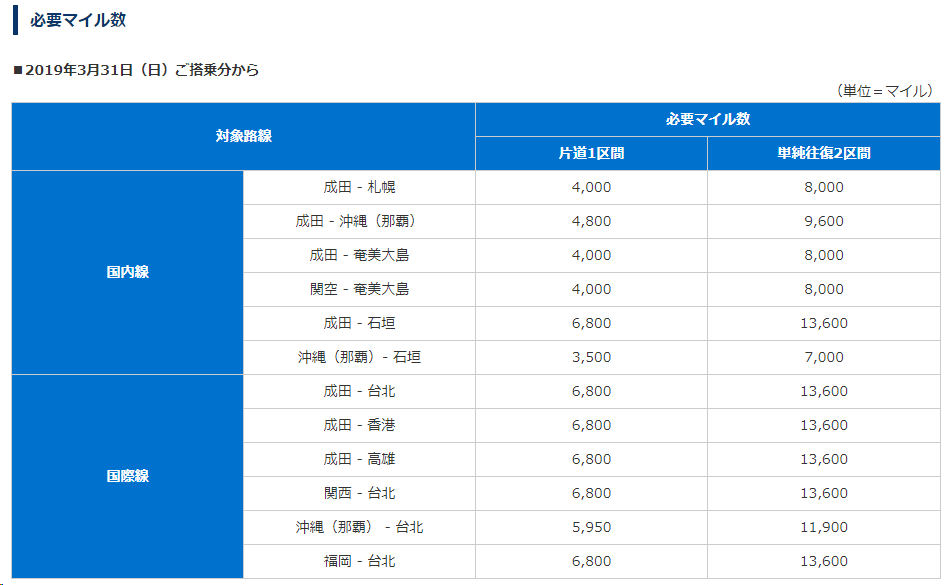Click the 必要マイル数 page heading
Viewport: 946px width, 585px height.
[78, 20]
